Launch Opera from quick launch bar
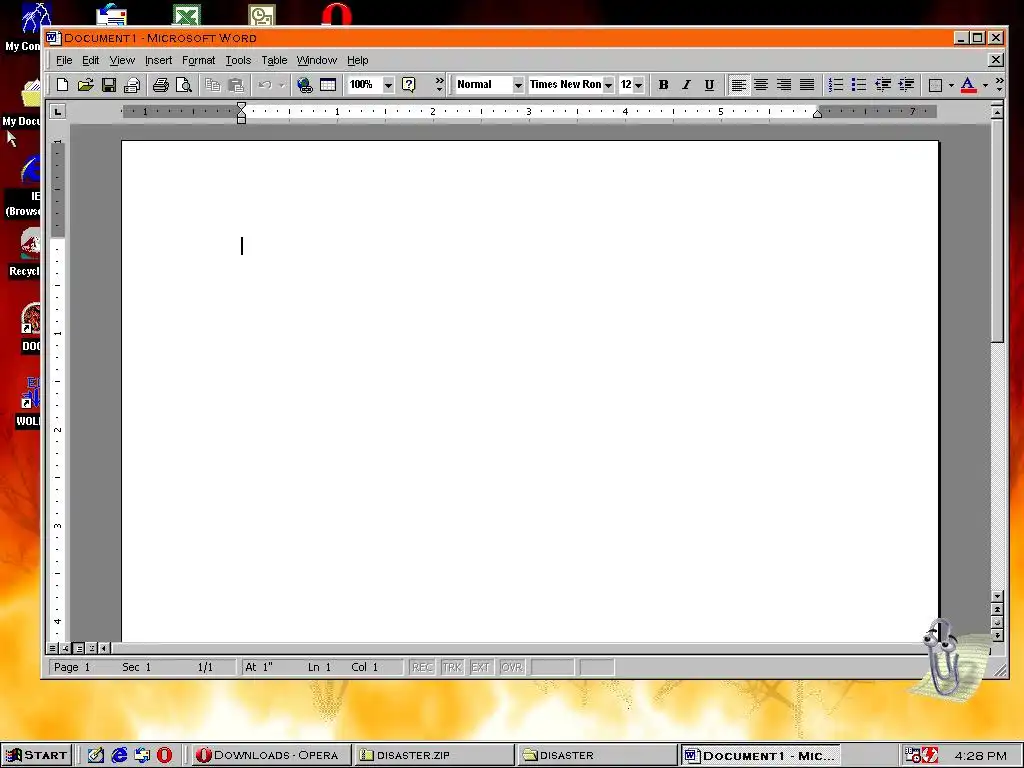The width and height of the screenshot is (1024, 768). pos(164,755)
